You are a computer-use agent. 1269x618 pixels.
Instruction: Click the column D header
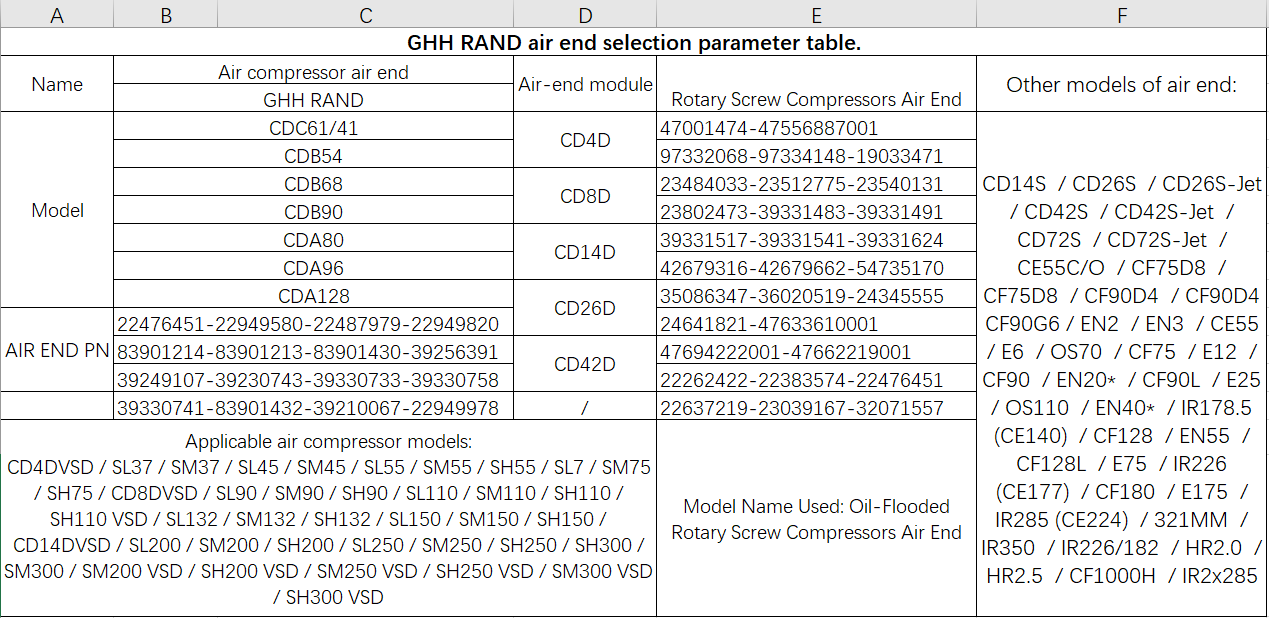click(x=585, y=15)
